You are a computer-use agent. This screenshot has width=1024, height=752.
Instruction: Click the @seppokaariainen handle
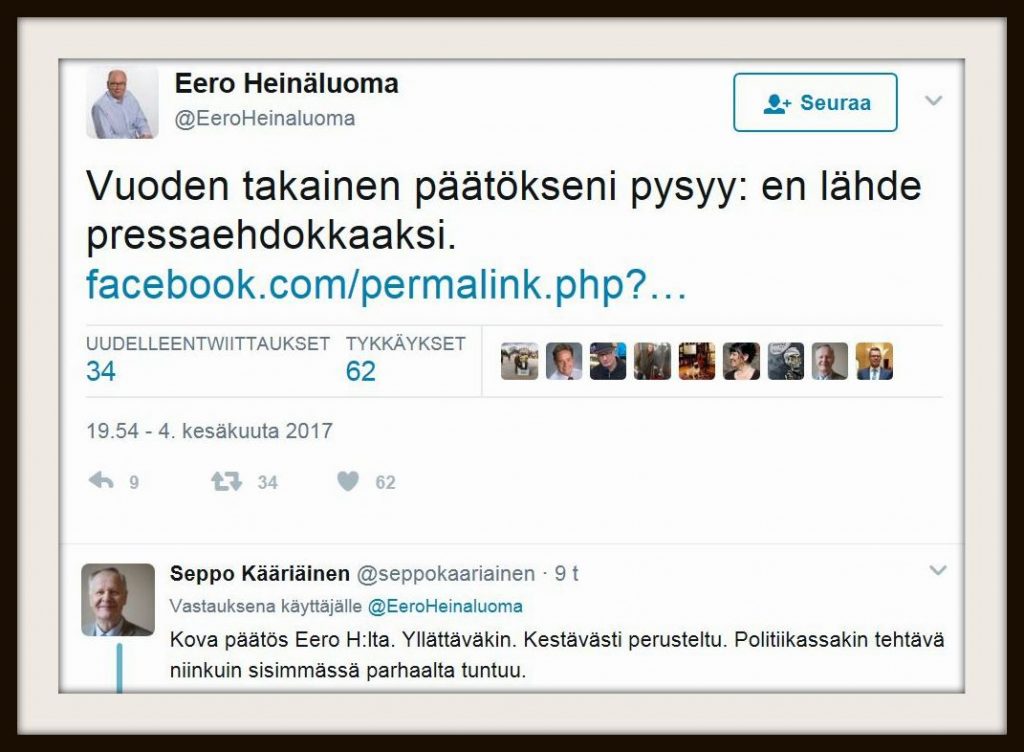pos(446,574)
